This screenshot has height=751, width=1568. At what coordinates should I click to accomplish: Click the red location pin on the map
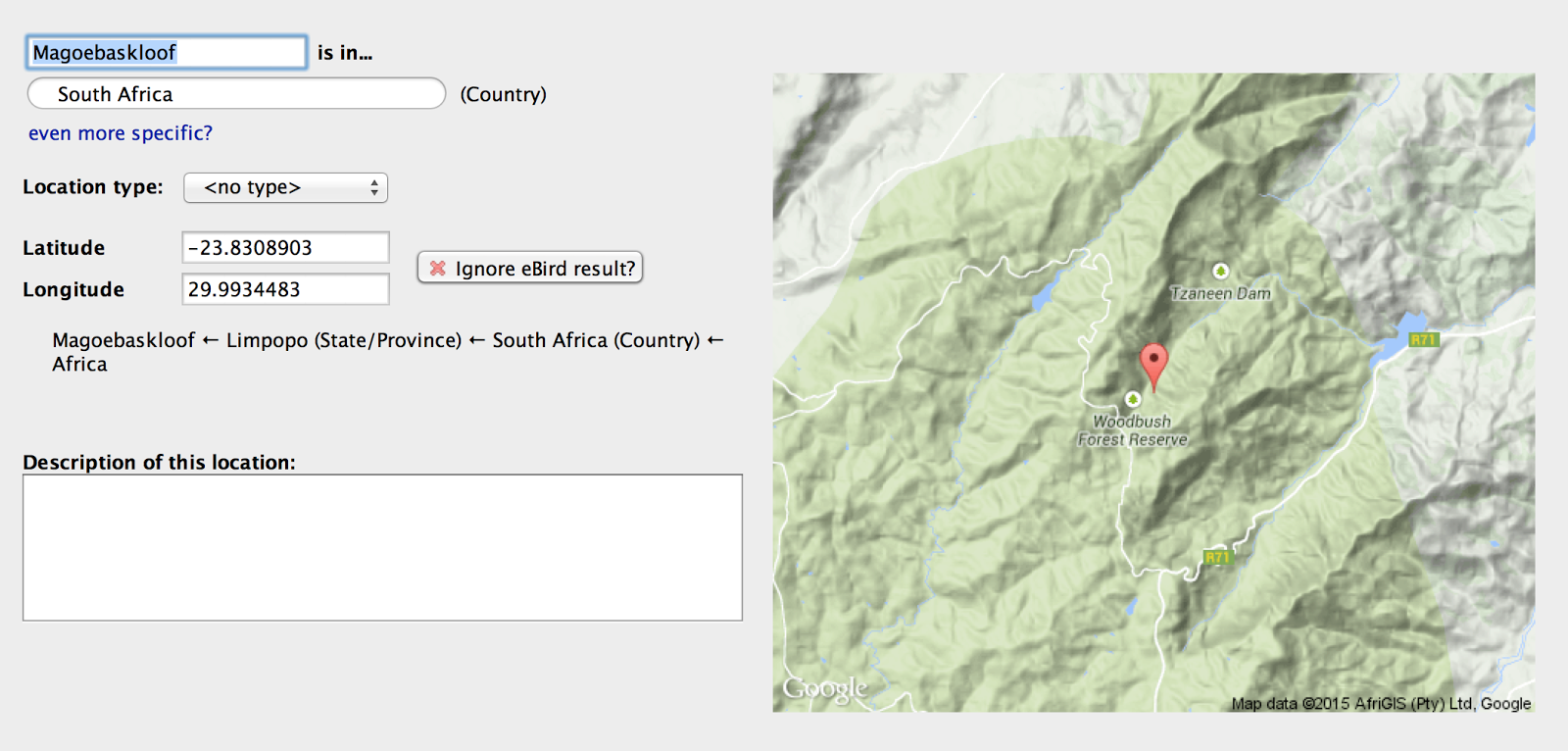pos(1153,363)
